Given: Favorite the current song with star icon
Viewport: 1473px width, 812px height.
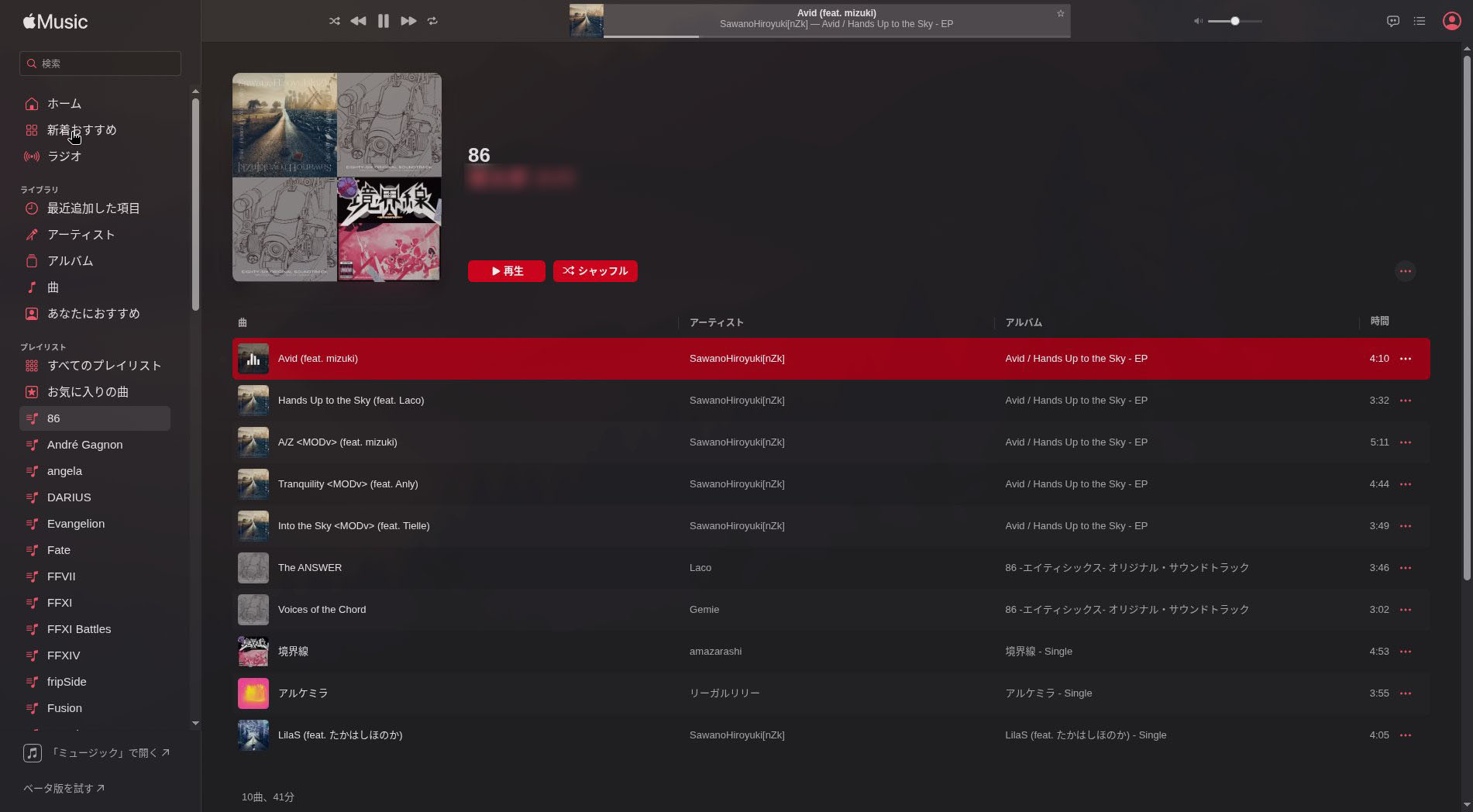Looking at the screenshot, I should pos(1060,13).
